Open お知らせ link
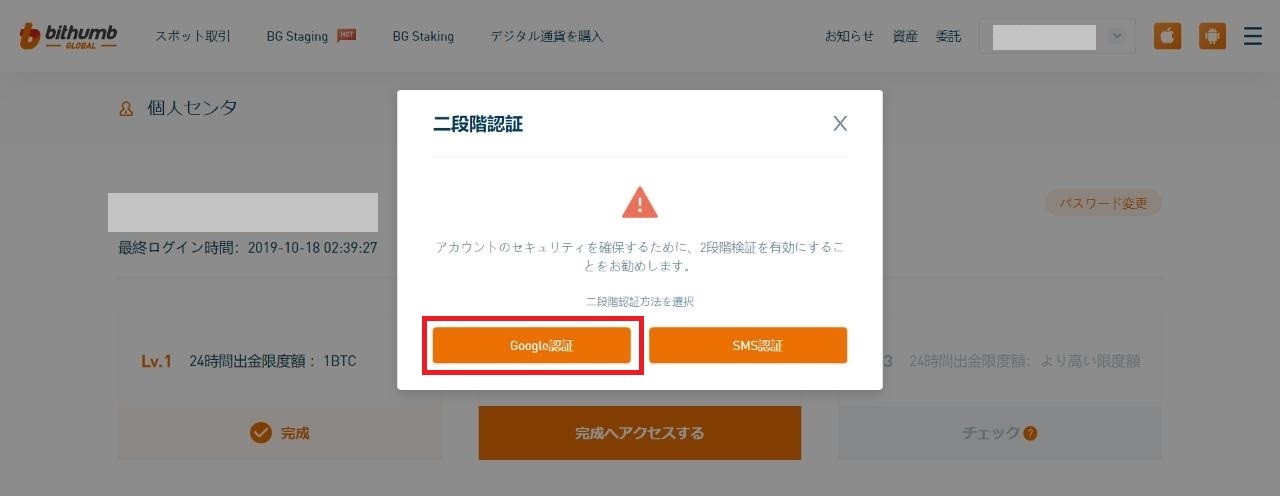The width and height of the screenshot is (1280, 496). tap(850, 36)
